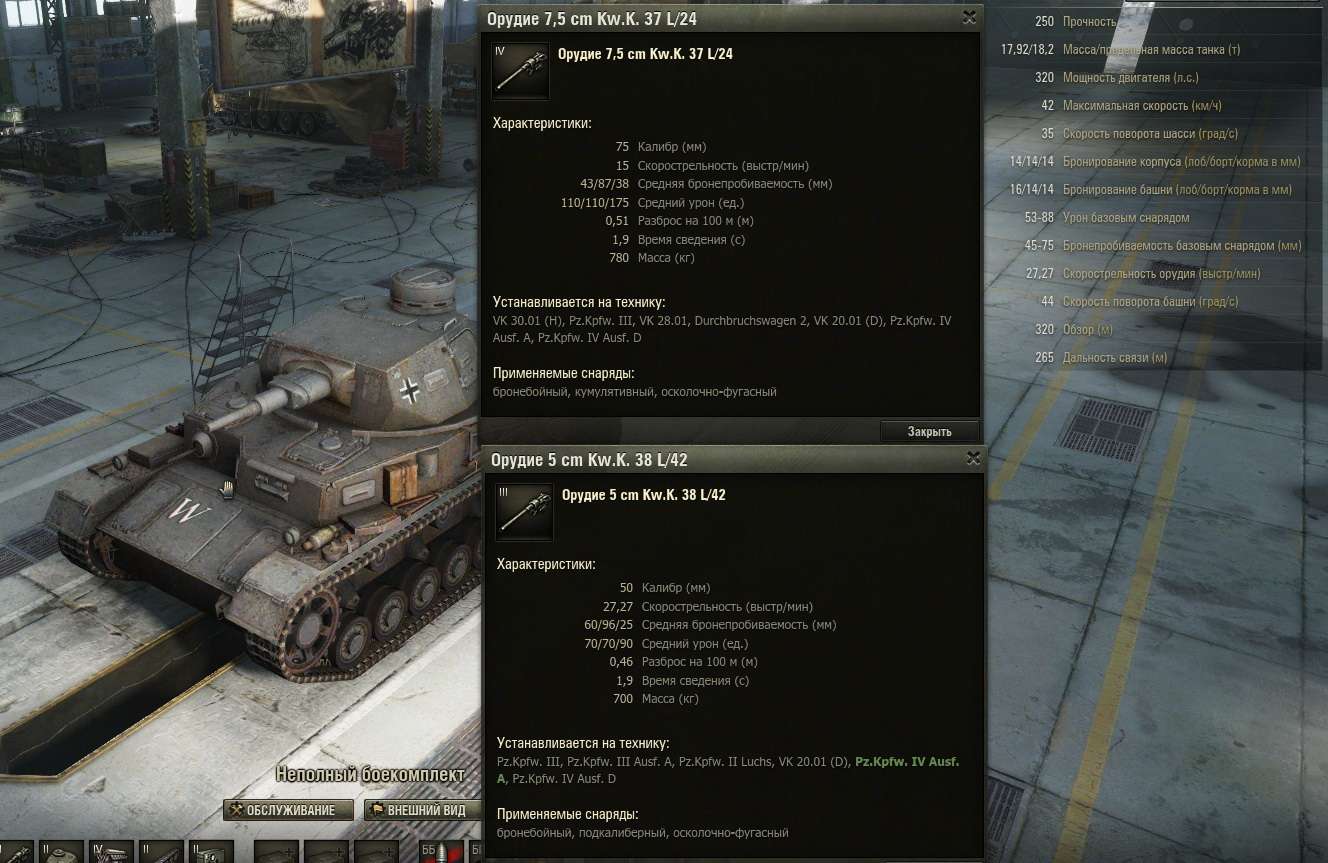Close the 5 cm Kw.K. 38 L/42 window

point(973,459)
